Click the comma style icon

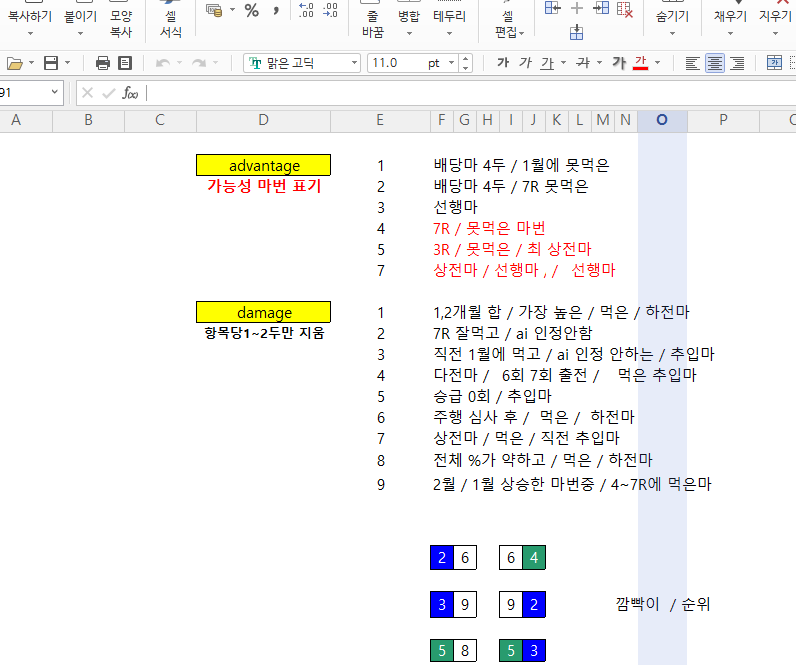click(277, 10)
